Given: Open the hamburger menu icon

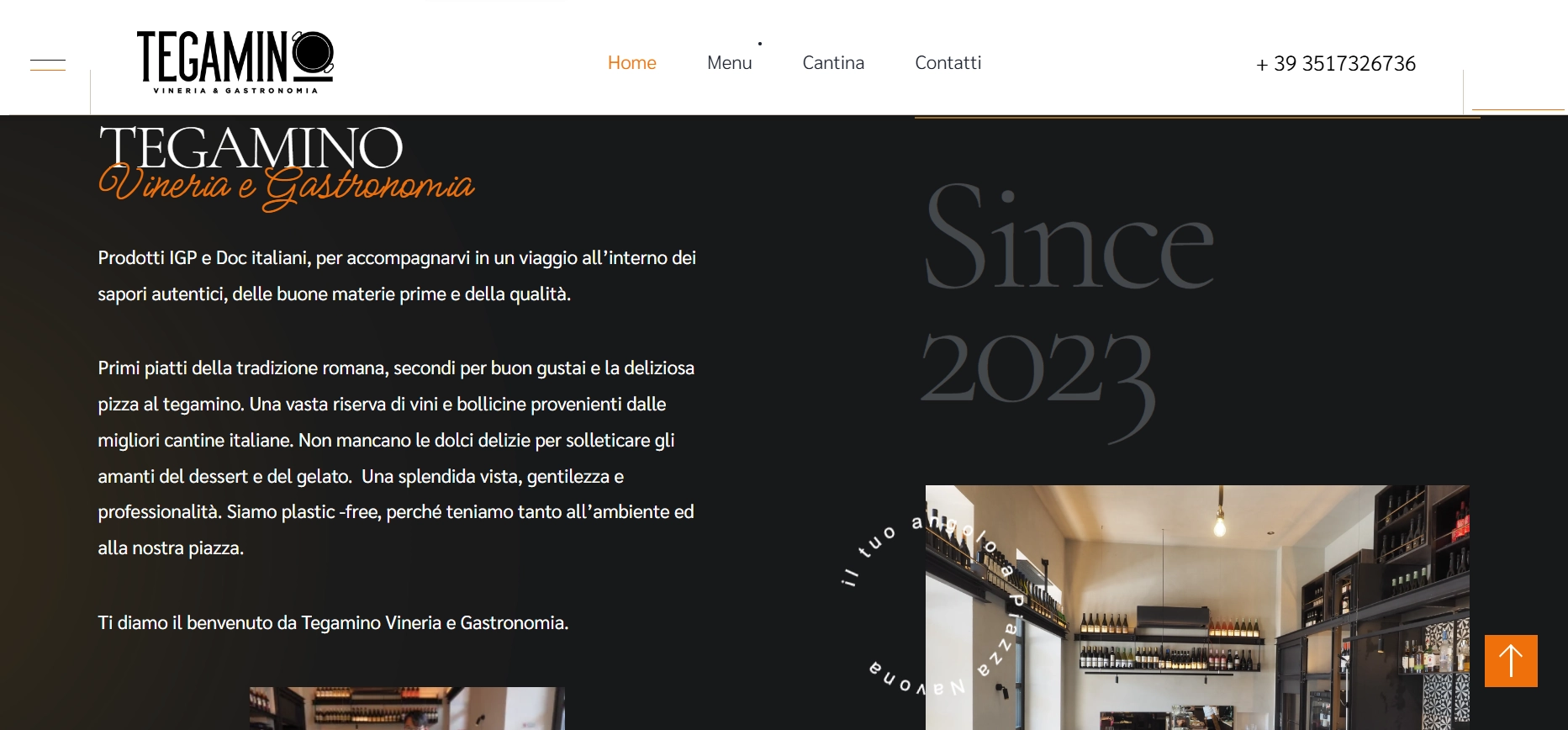Looking at the screenshot, I should (x=48, y=65).
